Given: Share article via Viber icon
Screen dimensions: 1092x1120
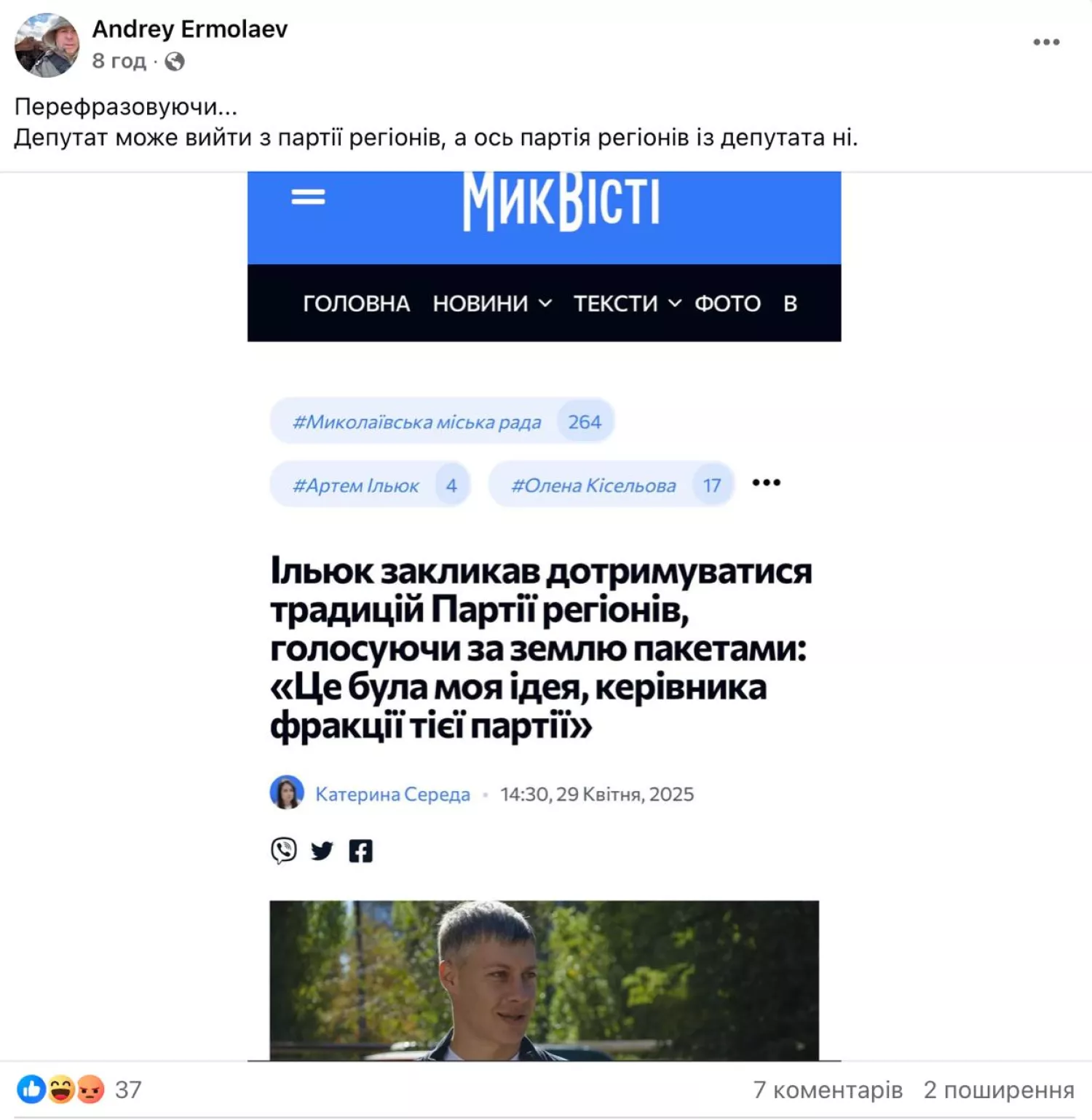Looking at the screenshot, I should 284,850.
